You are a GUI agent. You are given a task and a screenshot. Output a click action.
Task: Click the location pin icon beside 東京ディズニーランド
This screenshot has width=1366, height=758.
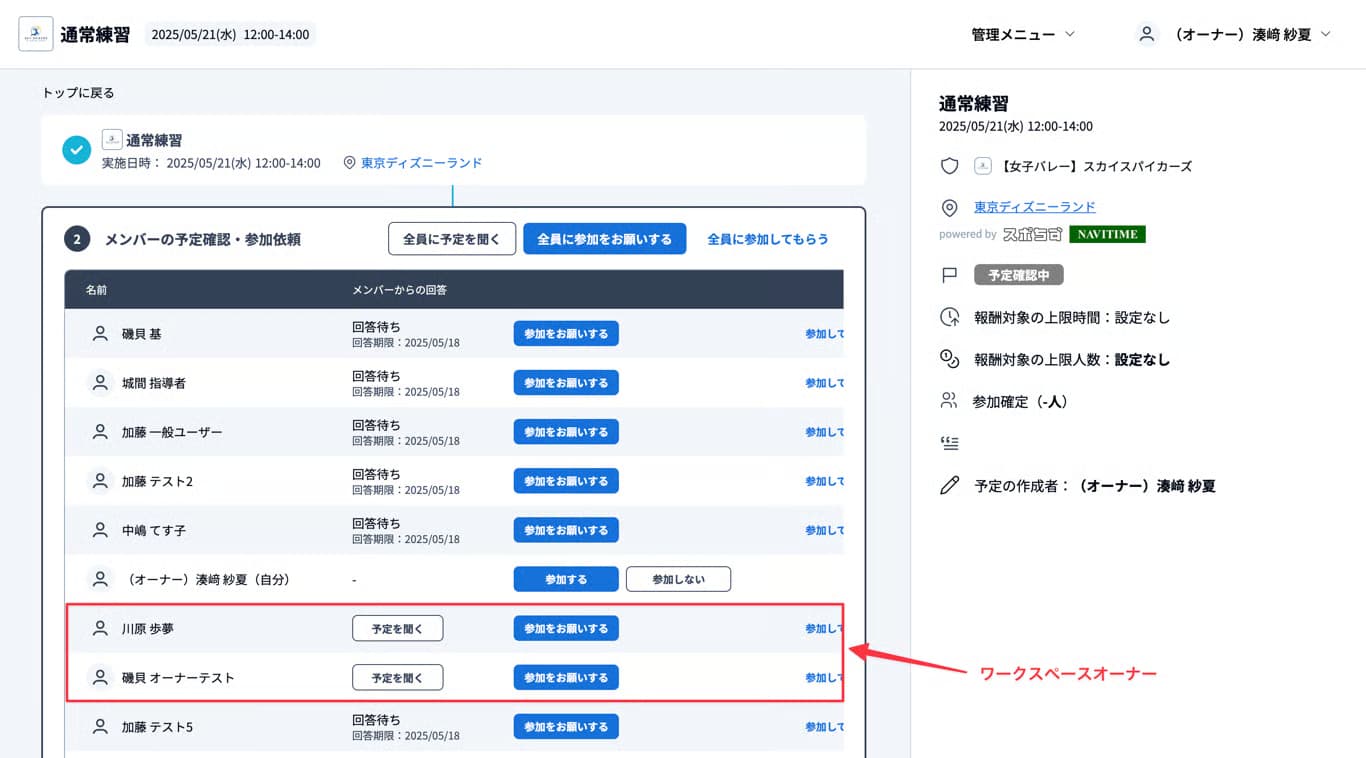click(x=949, y=208)
